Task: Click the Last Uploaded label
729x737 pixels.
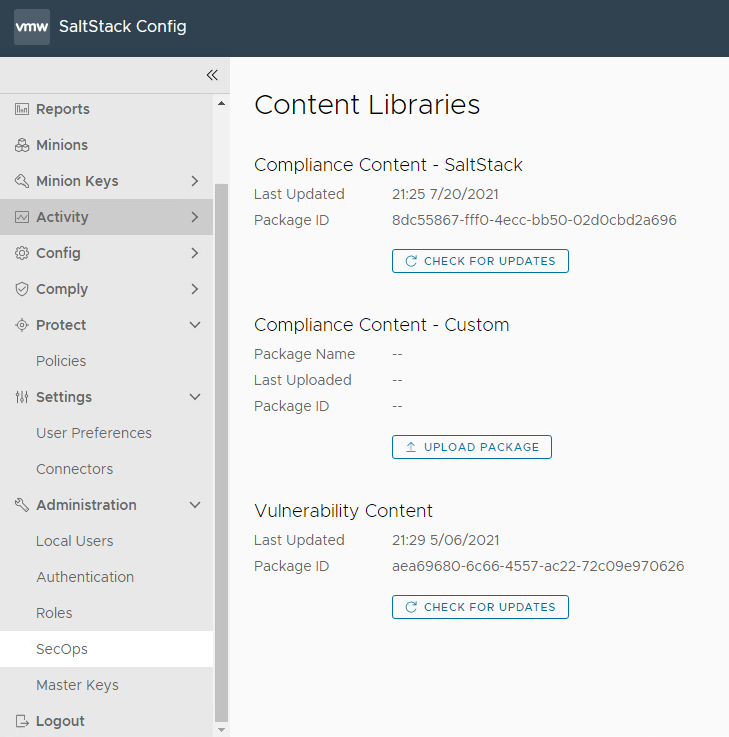Action: point(303,380)
